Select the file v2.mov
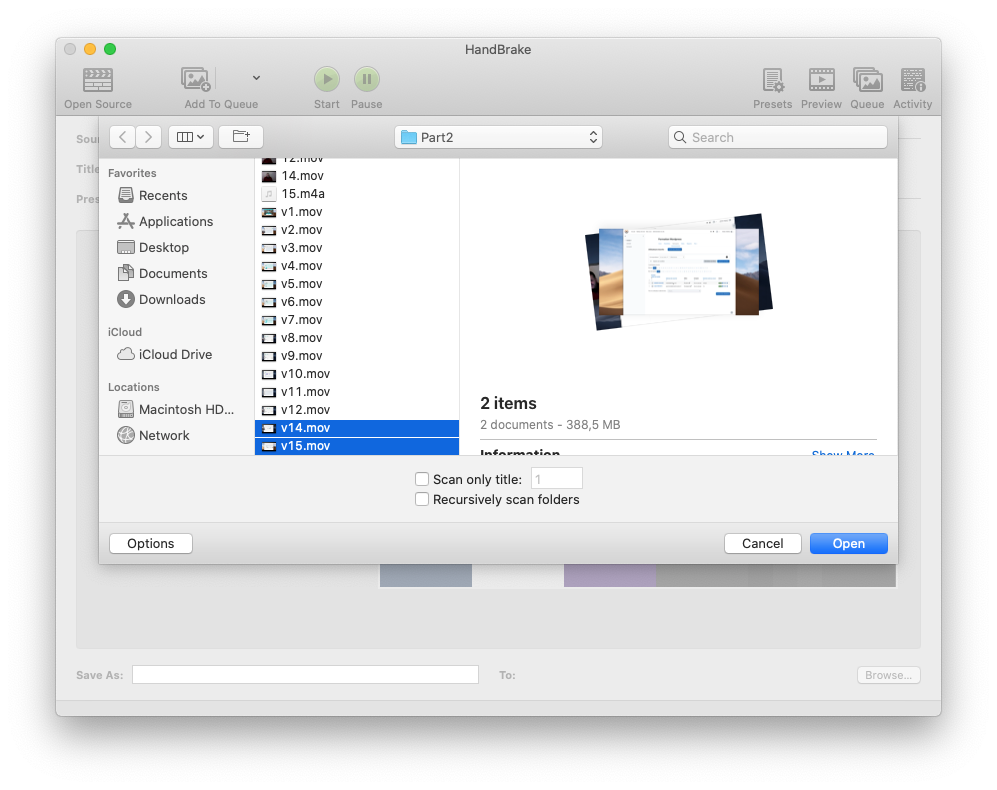 point(357,230)
